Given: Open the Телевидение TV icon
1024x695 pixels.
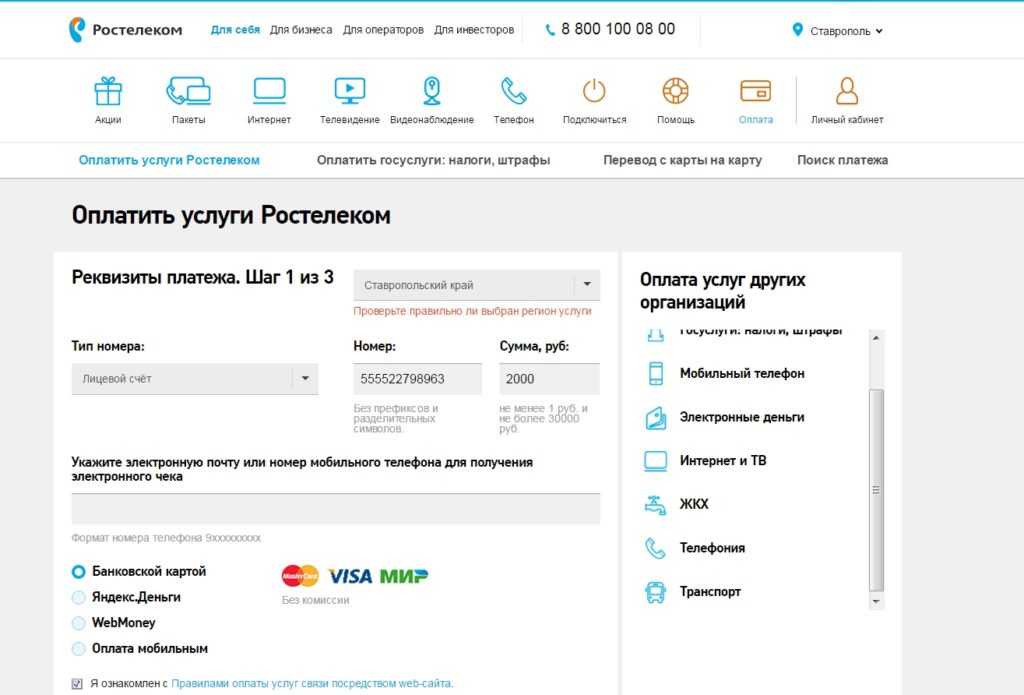Looking at the screenshot, I should 349,91.
